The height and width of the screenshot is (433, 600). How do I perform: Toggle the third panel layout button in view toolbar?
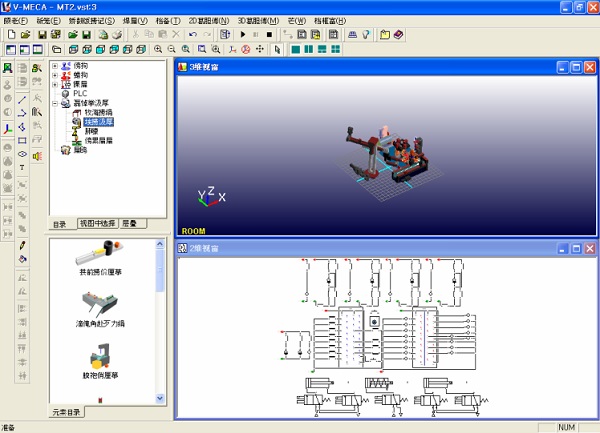(38, 49)
